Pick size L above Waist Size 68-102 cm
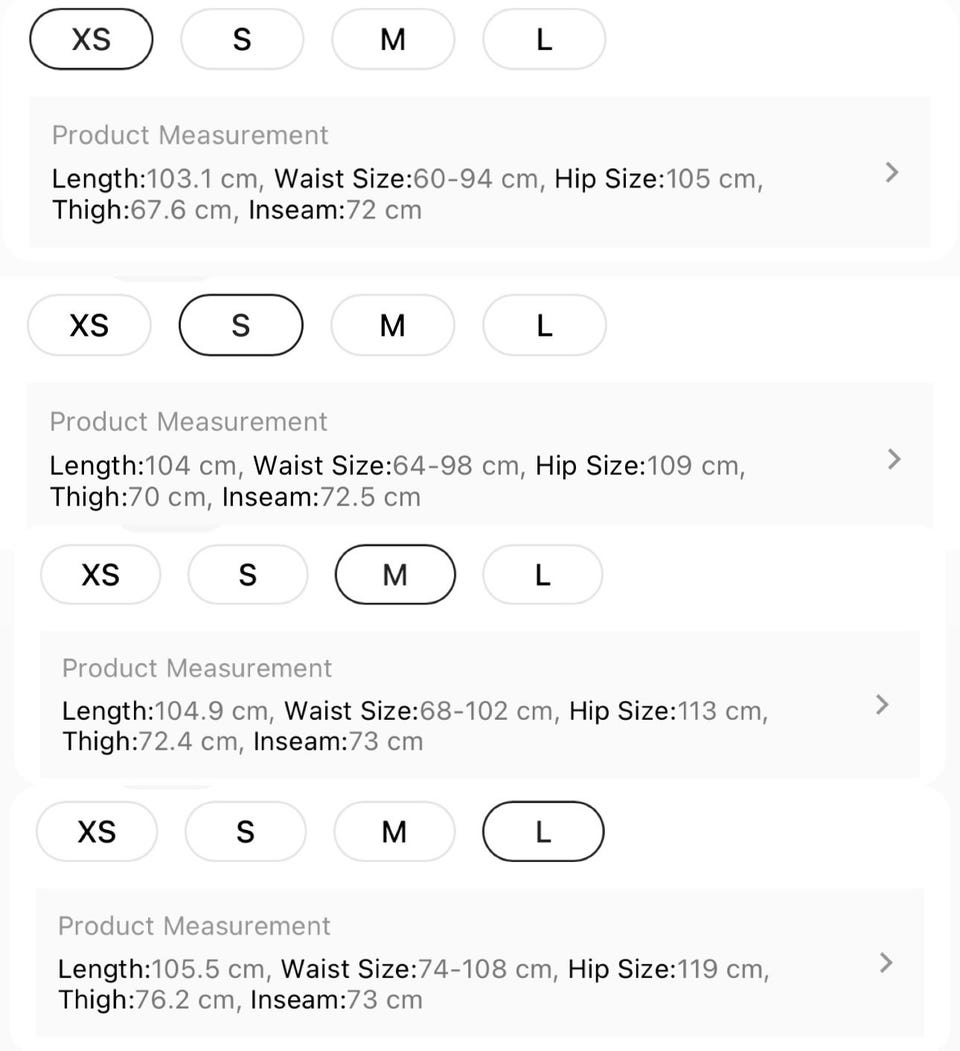This screenshot has height=1051, width=960. [x=542, y=575]
